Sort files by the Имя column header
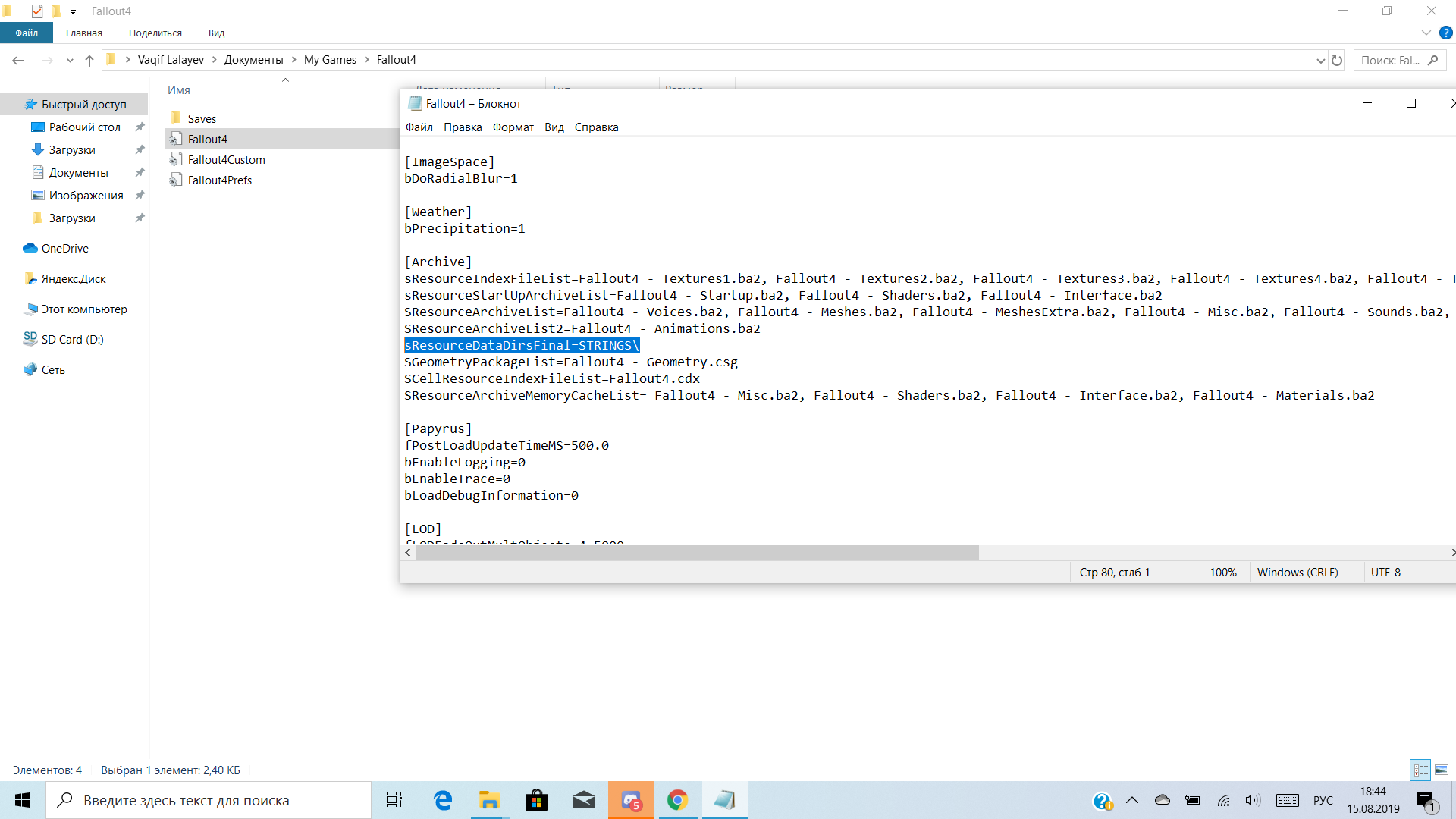Image resolution: width=1456 pixels, height=819 pixels. point(179,90)
